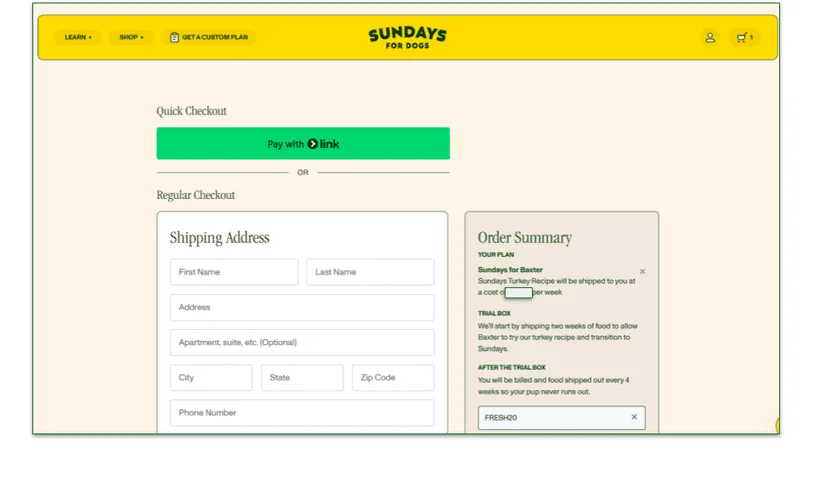This screenshot has width=814, height=487.
Task: Expand the Learn menu
Action: point(78,37)
